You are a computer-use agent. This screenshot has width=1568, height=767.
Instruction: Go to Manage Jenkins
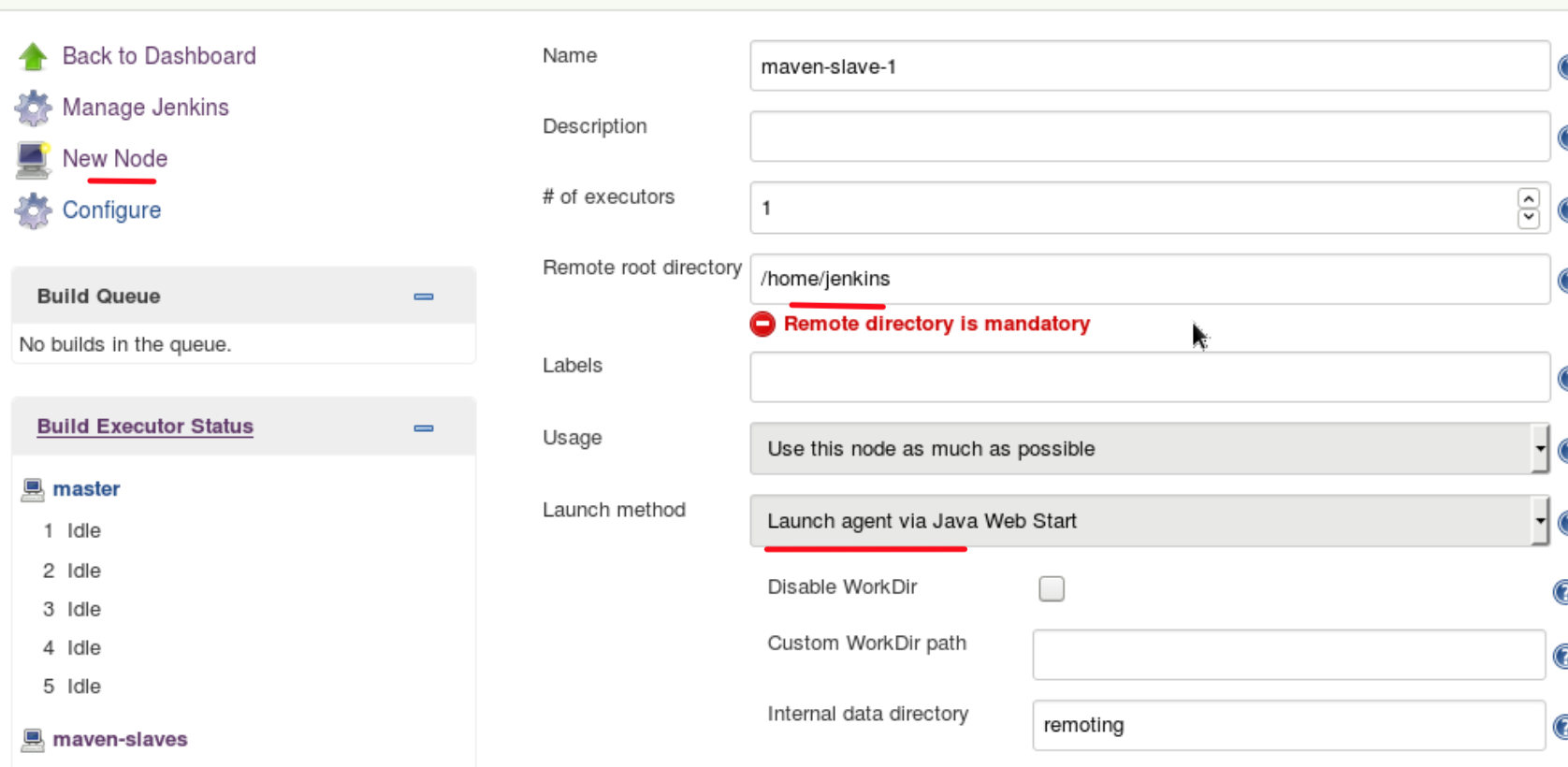[146, 108]
